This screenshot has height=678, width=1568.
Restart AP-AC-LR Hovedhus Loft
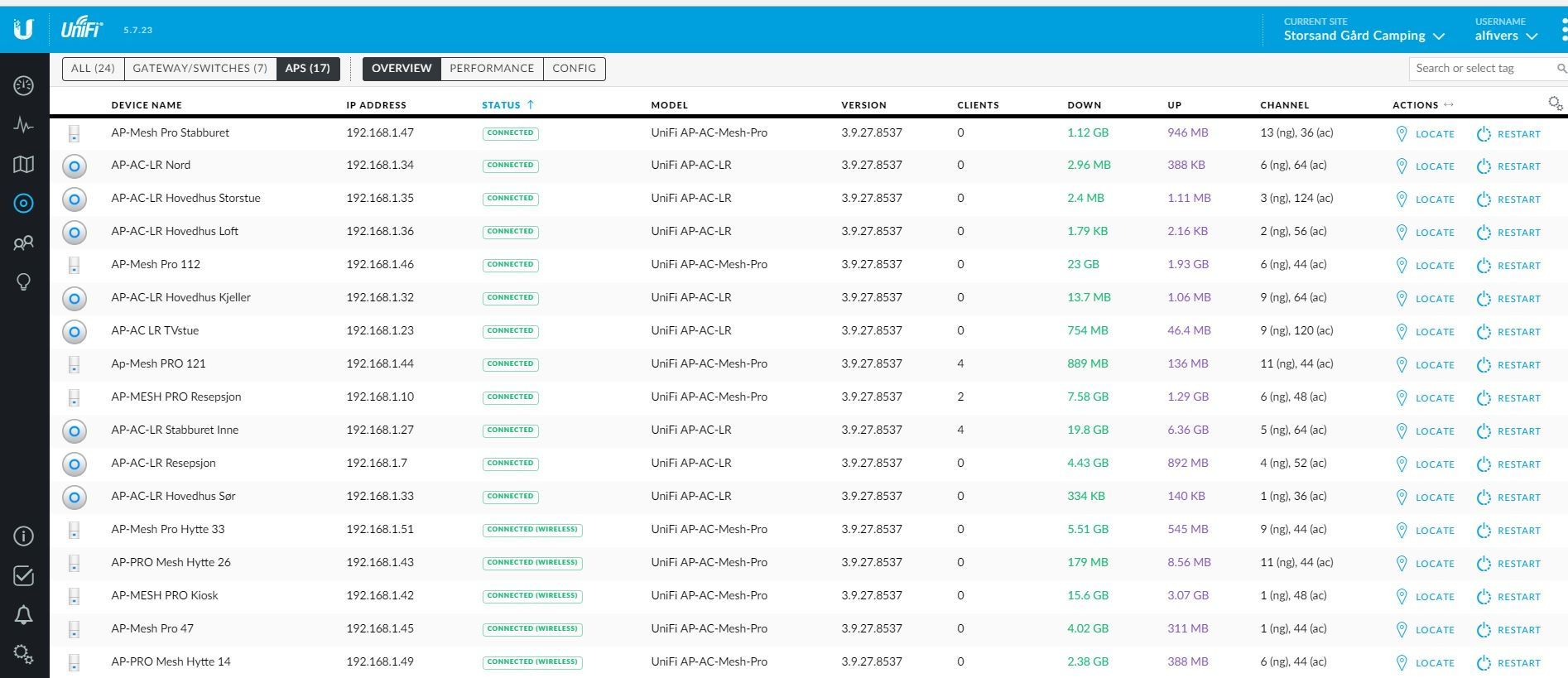click(1508, 233)
